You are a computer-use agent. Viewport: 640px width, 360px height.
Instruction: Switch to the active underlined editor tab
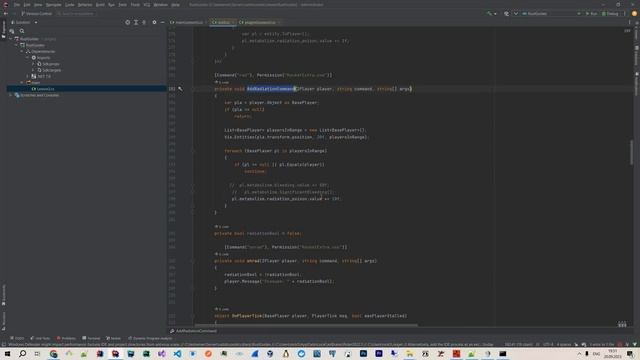click(x=222, y=22)
